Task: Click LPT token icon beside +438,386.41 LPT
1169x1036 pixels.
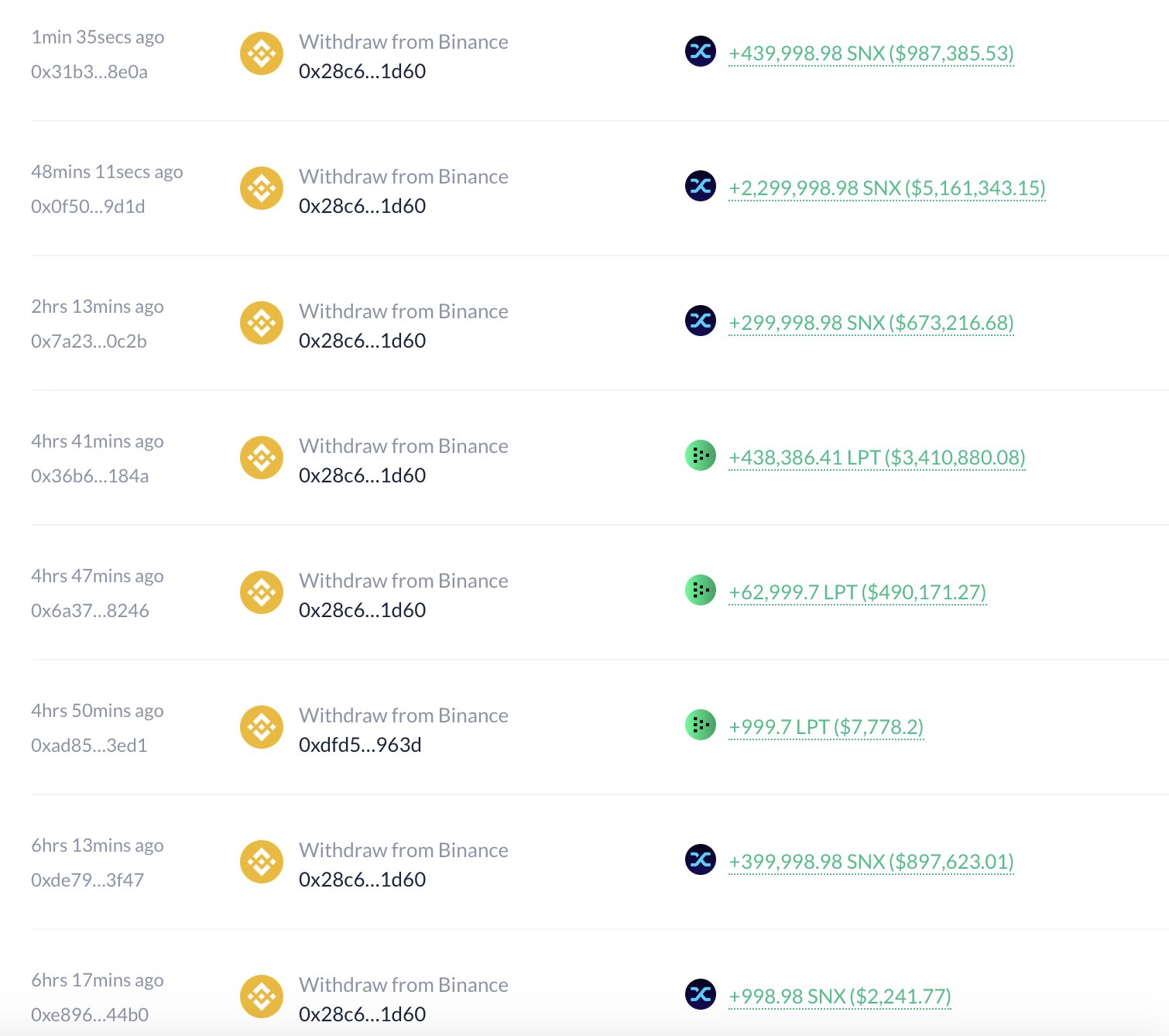Action: pyautogui.click(x=701, y=456)
